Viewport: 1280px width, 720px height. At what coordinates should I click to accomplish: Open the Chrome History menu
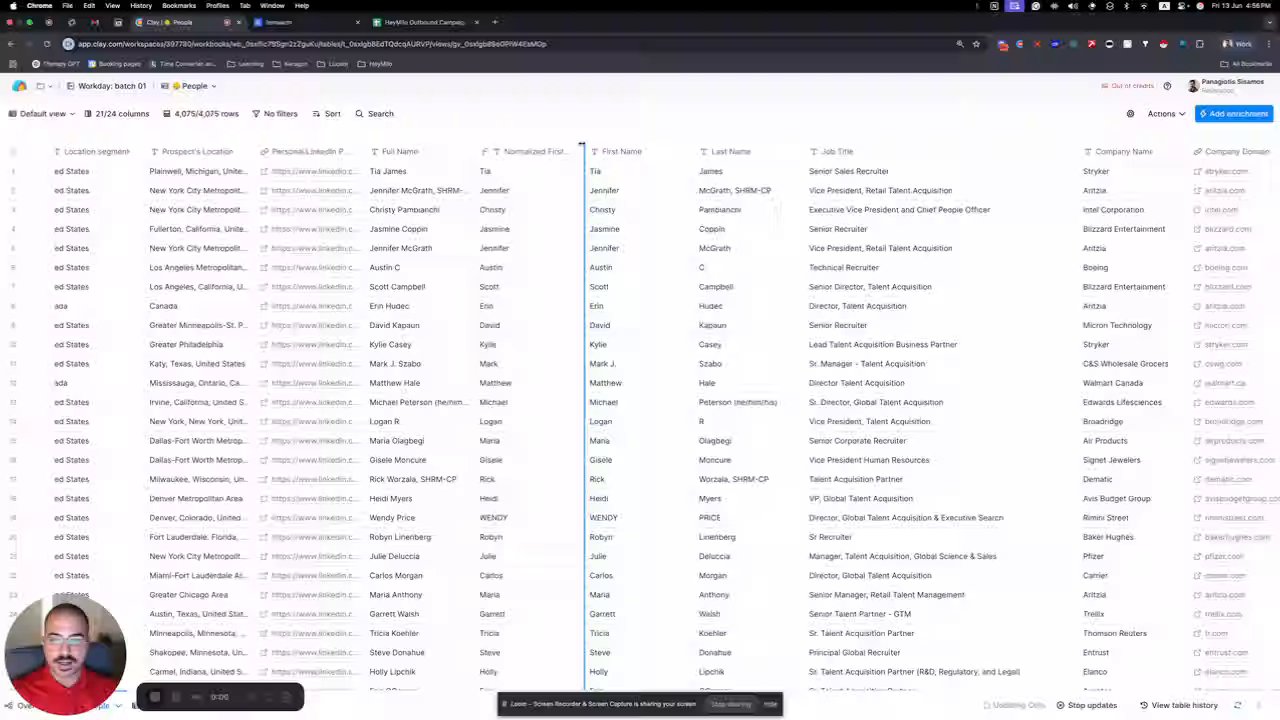141,6
